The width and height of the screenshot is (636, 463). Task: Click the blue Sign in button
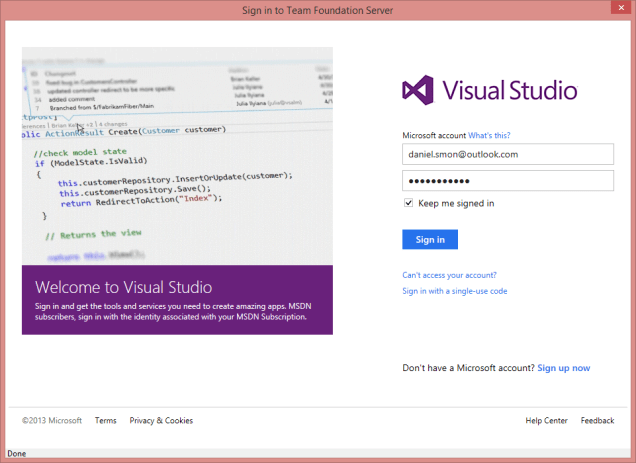pyautogui.click(x=430, y=239)
